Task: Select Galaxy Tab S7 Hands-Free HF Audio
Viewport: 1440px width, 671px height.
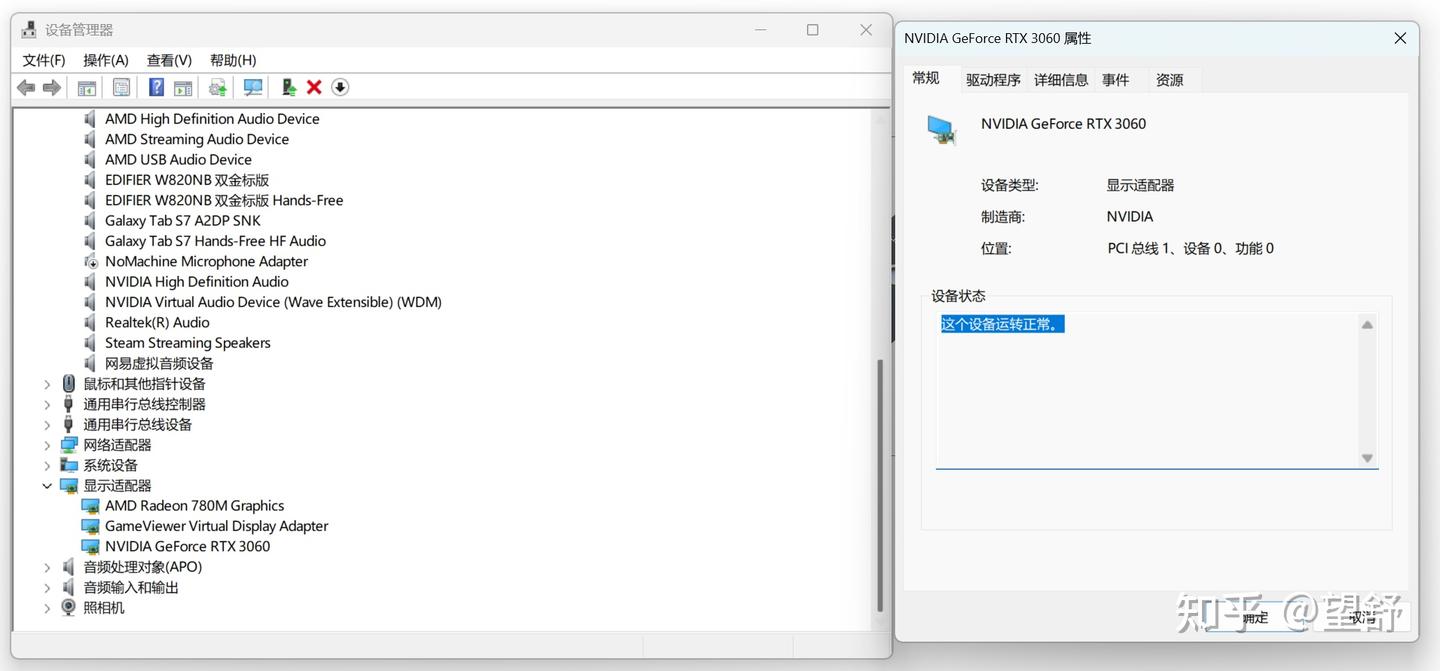Action: (x=215, y=241)
